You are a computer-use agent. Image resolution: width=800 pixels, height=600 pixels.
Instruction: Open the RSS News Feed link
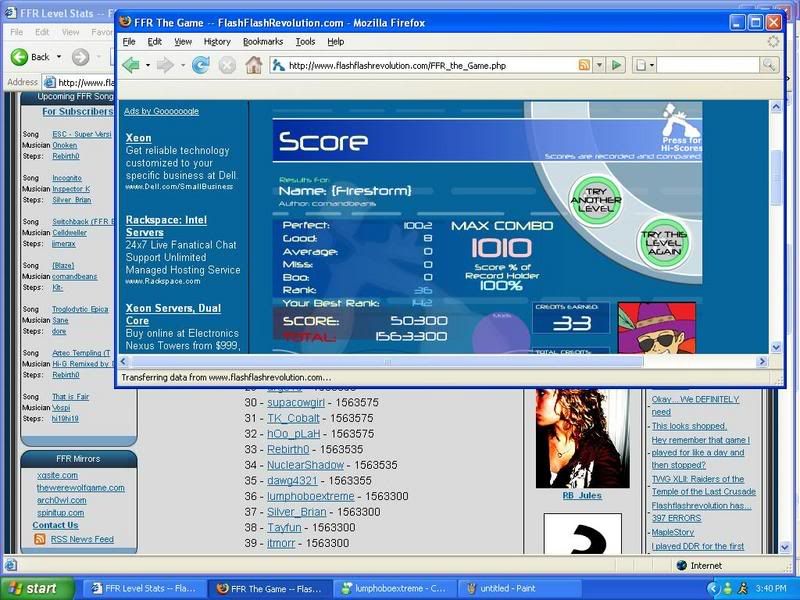[82, 539]
